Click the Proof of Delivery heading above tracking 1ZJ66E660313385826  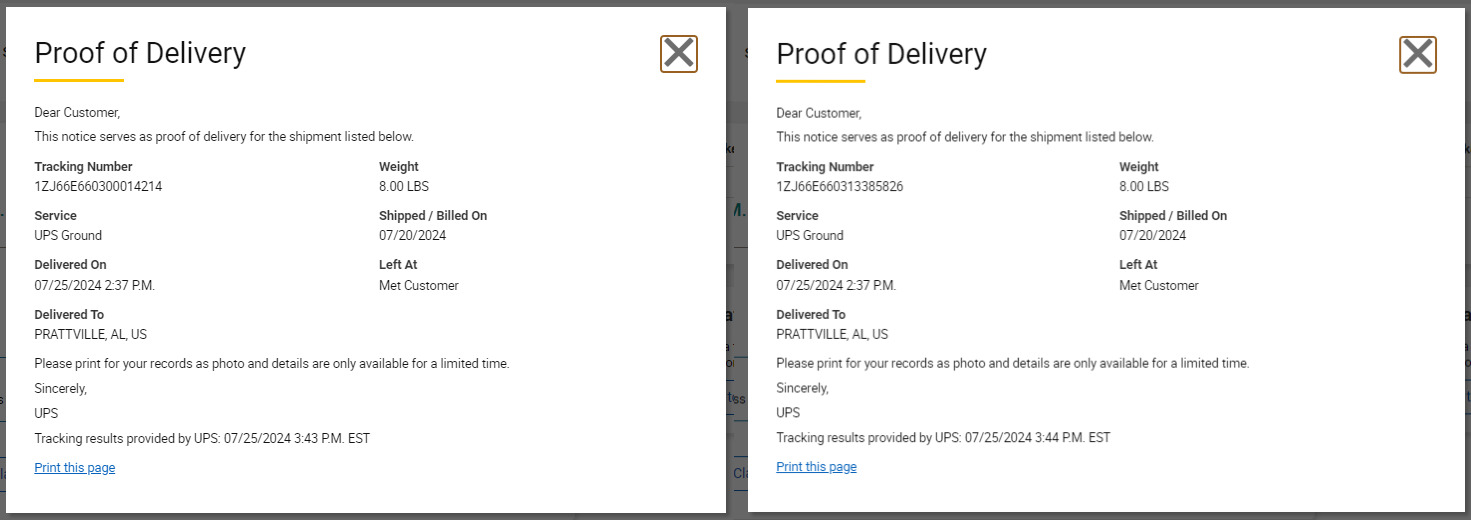(x=881, y=53)
